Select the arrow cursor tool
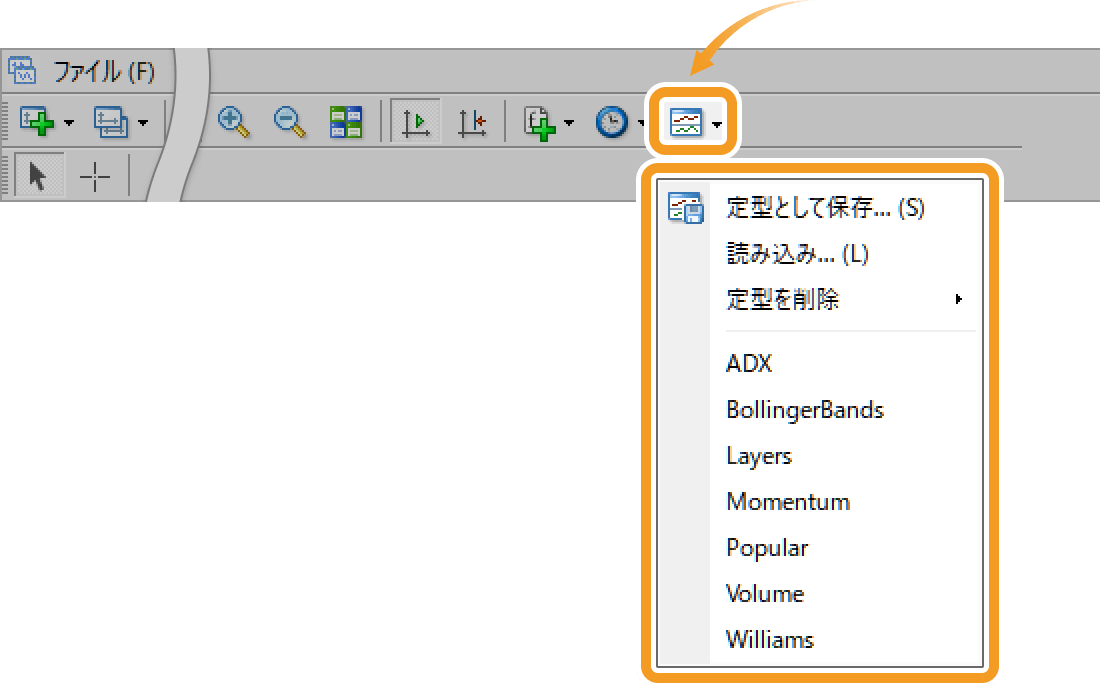 tap(39, 175)
